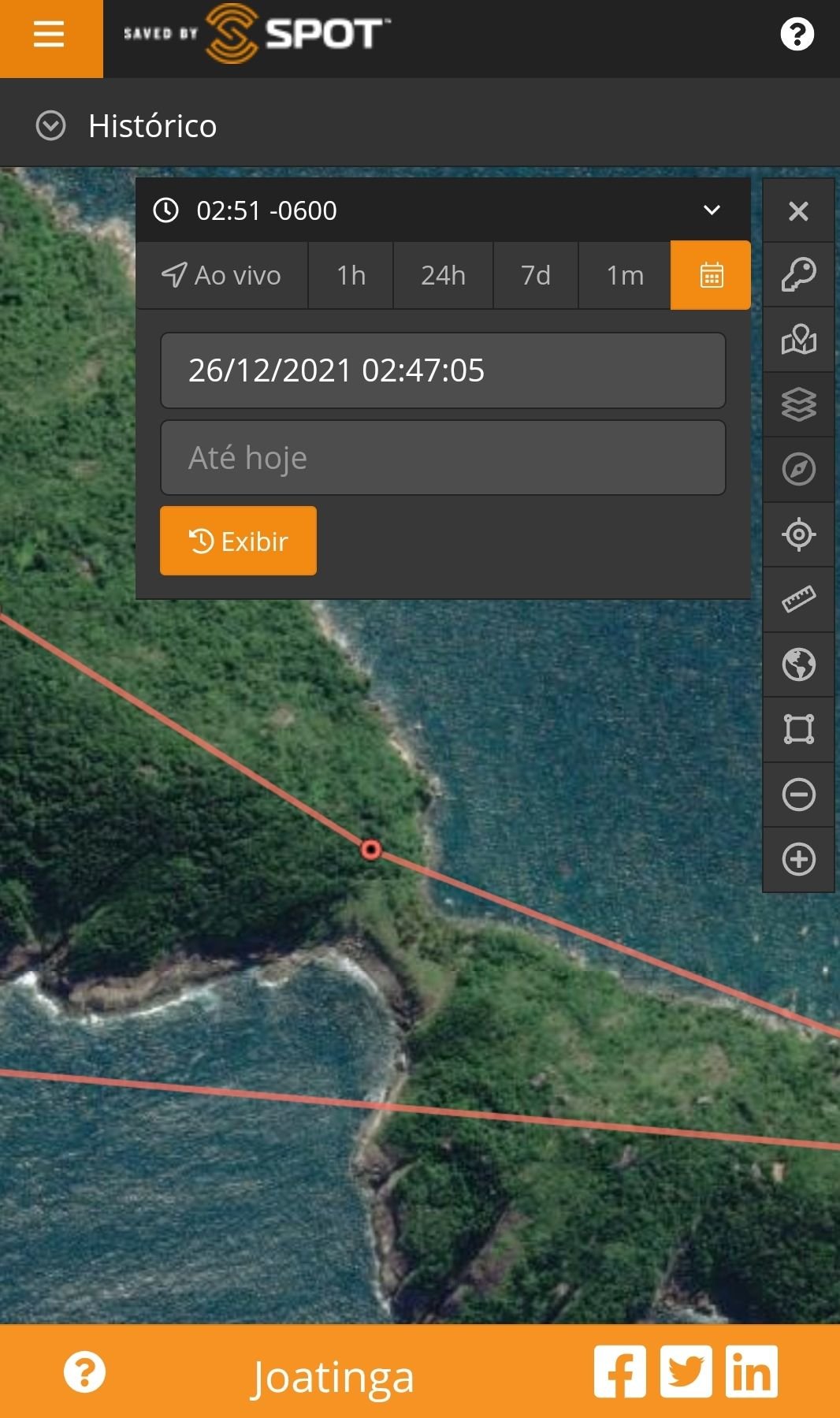840x1418 pixels.
Task: Select the bounding box area tool
Action: (798, 729)
